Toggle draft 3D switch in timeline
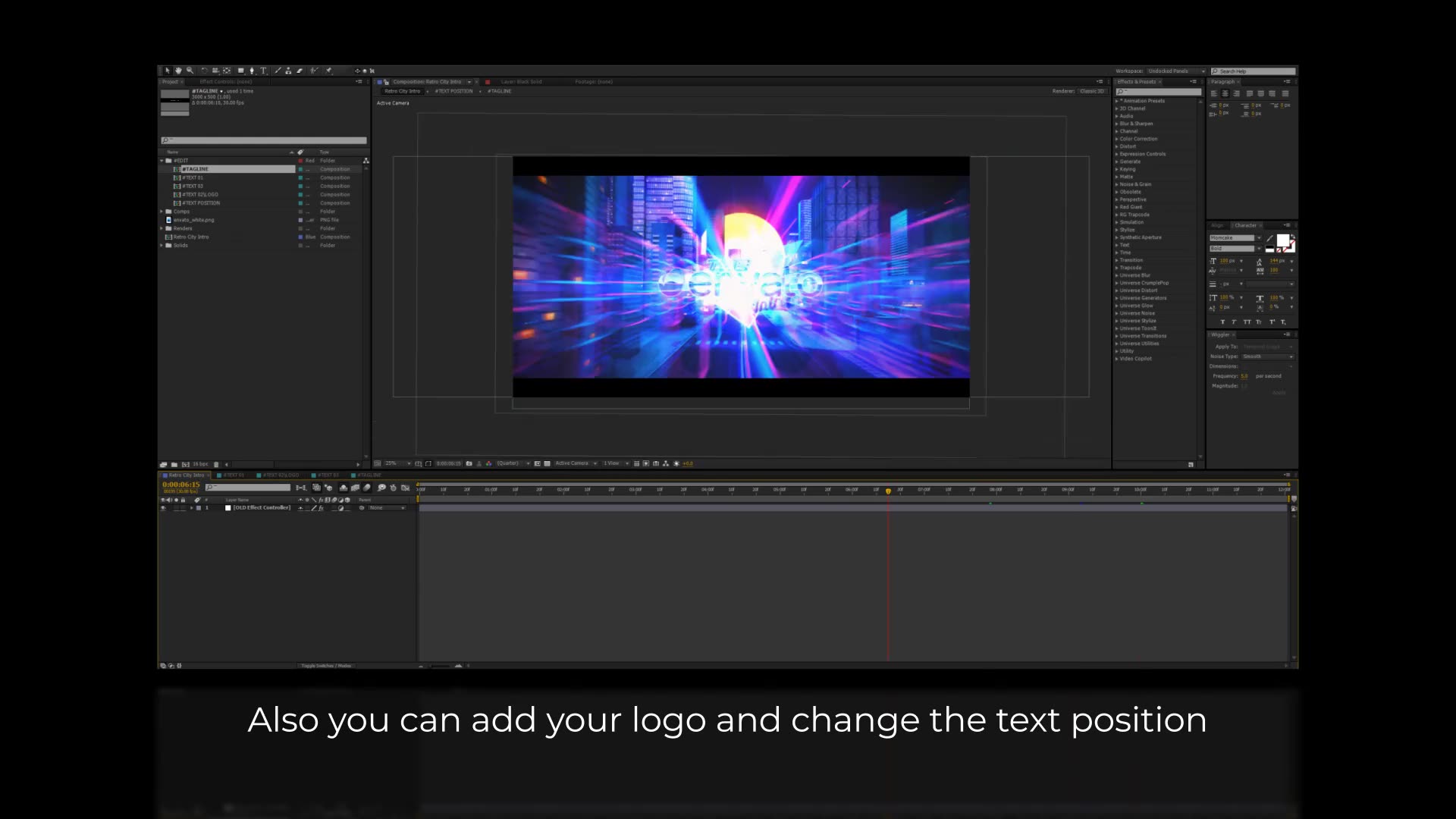The image size is (1456, 819). (328, 488)
